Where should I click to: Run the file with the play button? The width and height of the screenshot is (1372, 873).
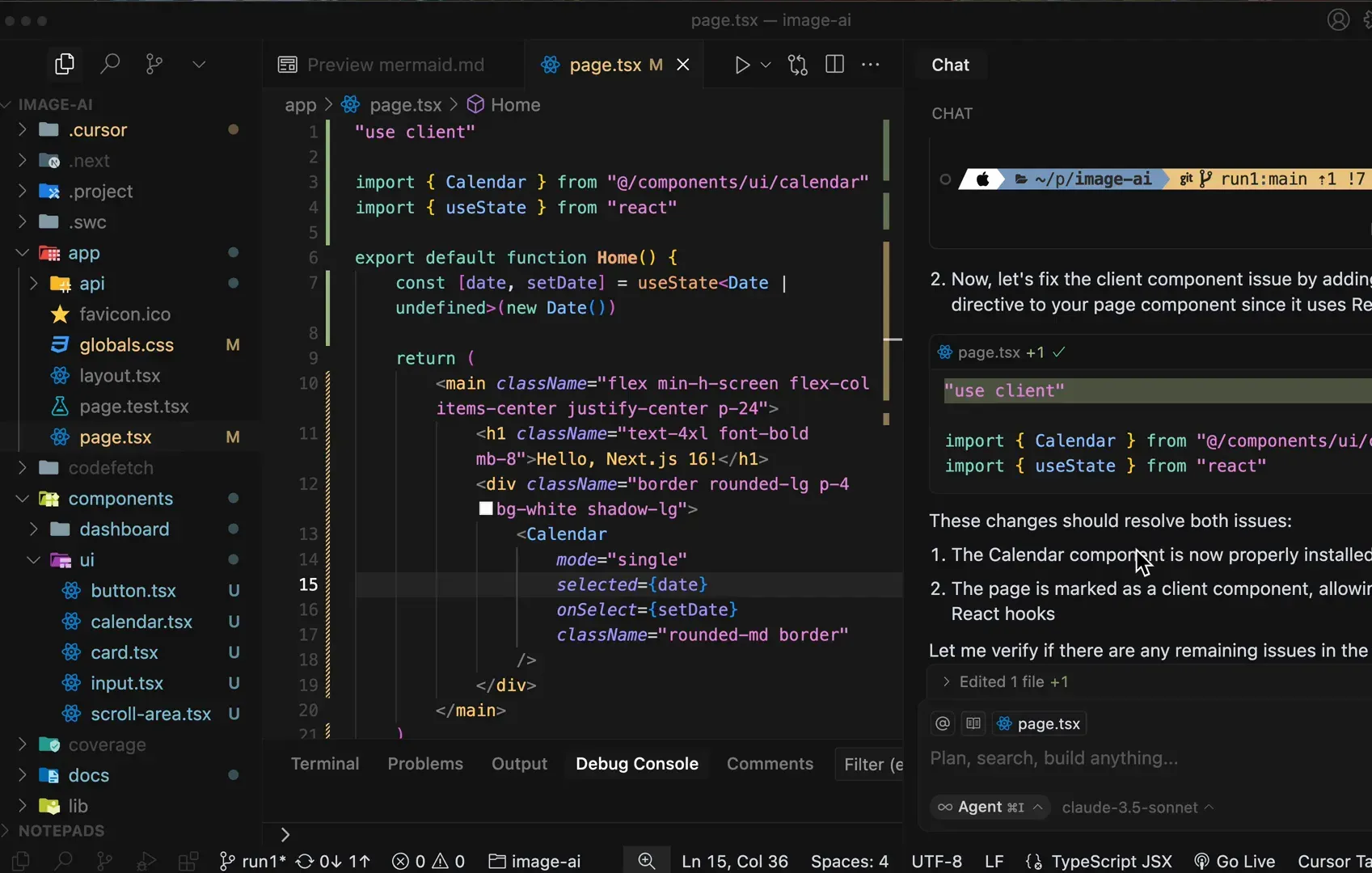tap(741, 65)
